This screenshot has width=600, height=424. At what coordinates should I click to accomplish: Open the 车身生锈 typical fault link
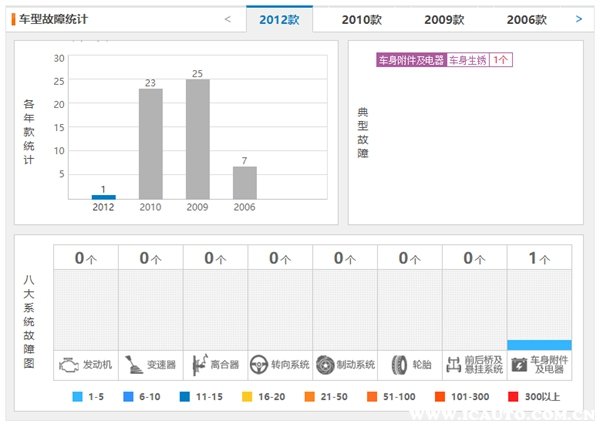point(468,60)
